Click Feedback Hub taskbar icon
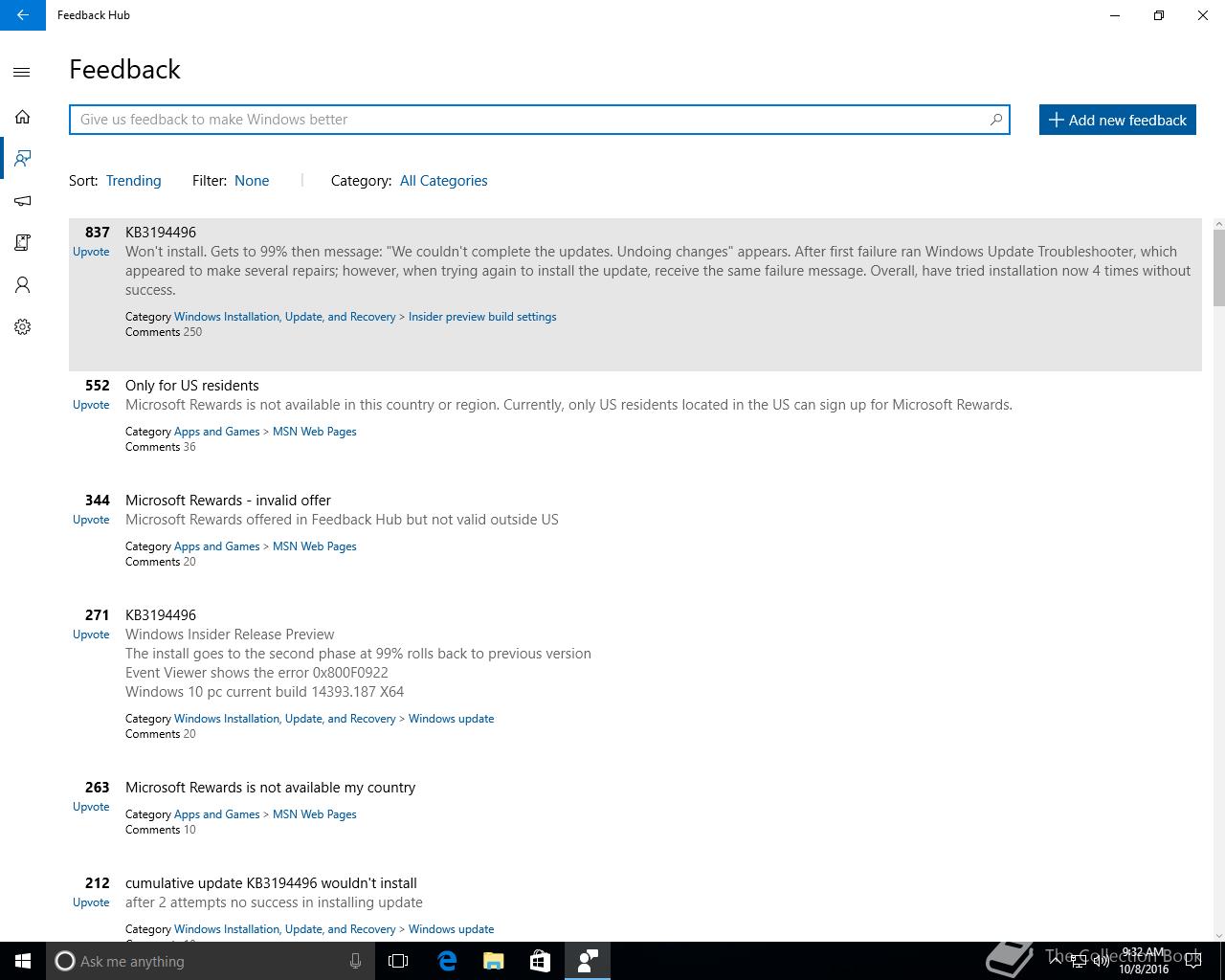This screenshot has width=1225, height=980. (x=587, y=961)
